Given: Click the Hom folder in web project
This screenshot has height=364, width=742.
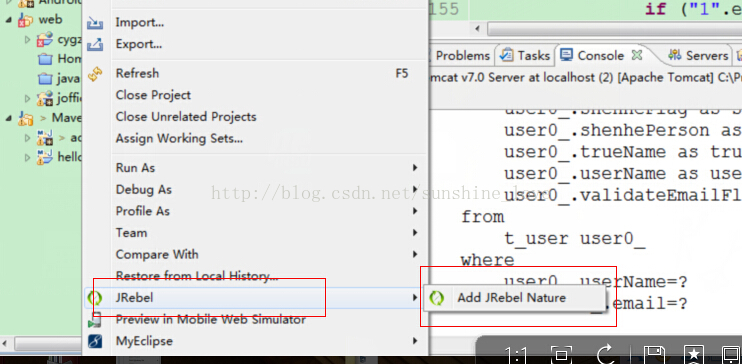Looking at the screenshot, I should [x=59, y=59].
